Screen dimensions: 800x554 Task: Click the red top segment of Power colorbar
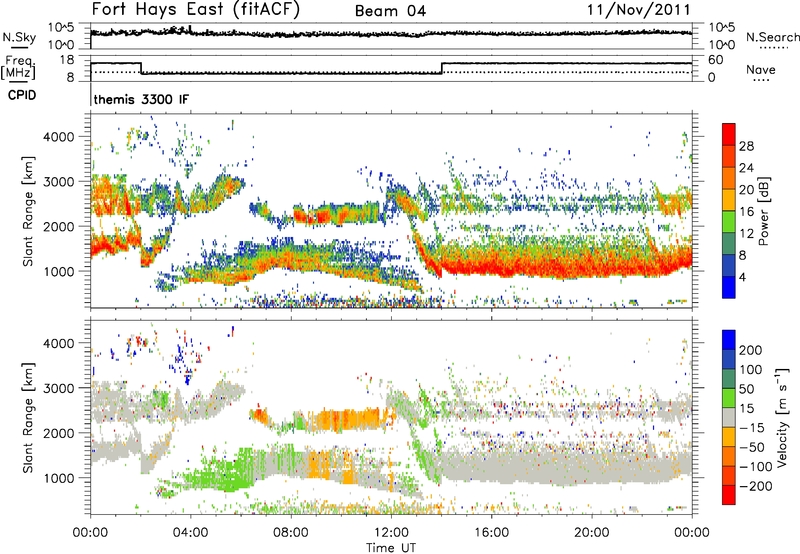(x=729, y=134)
